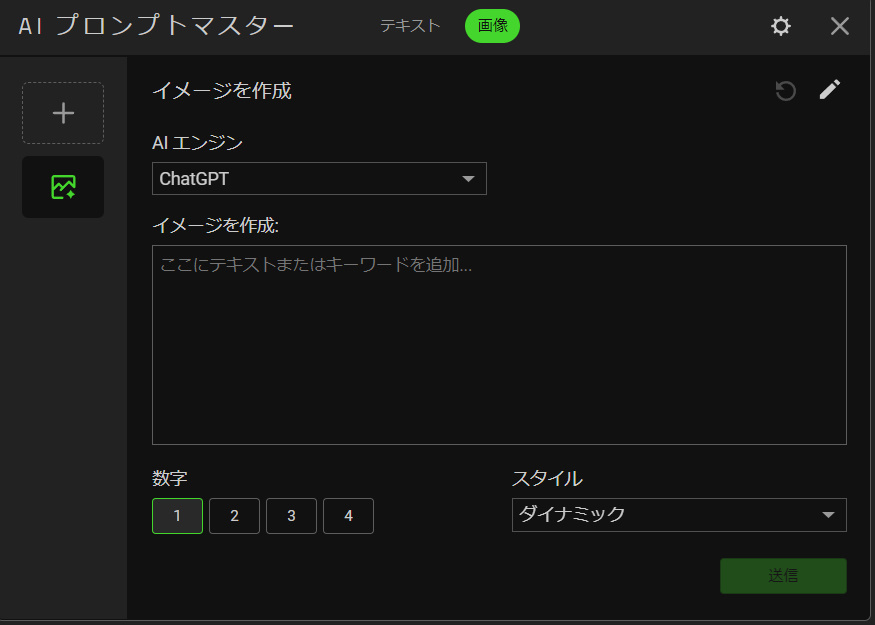Pick 4 images to generate
This screenshot has height=625, width=875.
click(348, 516)
